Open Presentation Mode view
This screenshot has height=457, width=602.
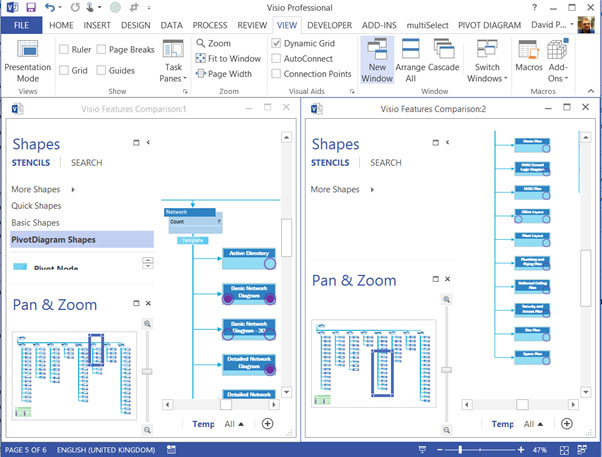[x=28, y=61]
